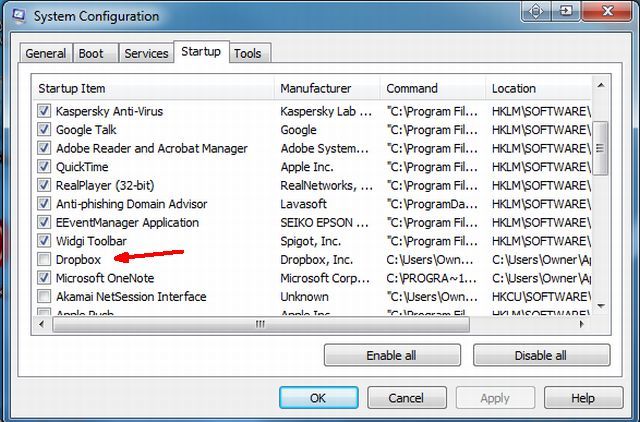Click the System Configuration title bar icon
Viewport: 640px width, 422px height.
point(19,16)
